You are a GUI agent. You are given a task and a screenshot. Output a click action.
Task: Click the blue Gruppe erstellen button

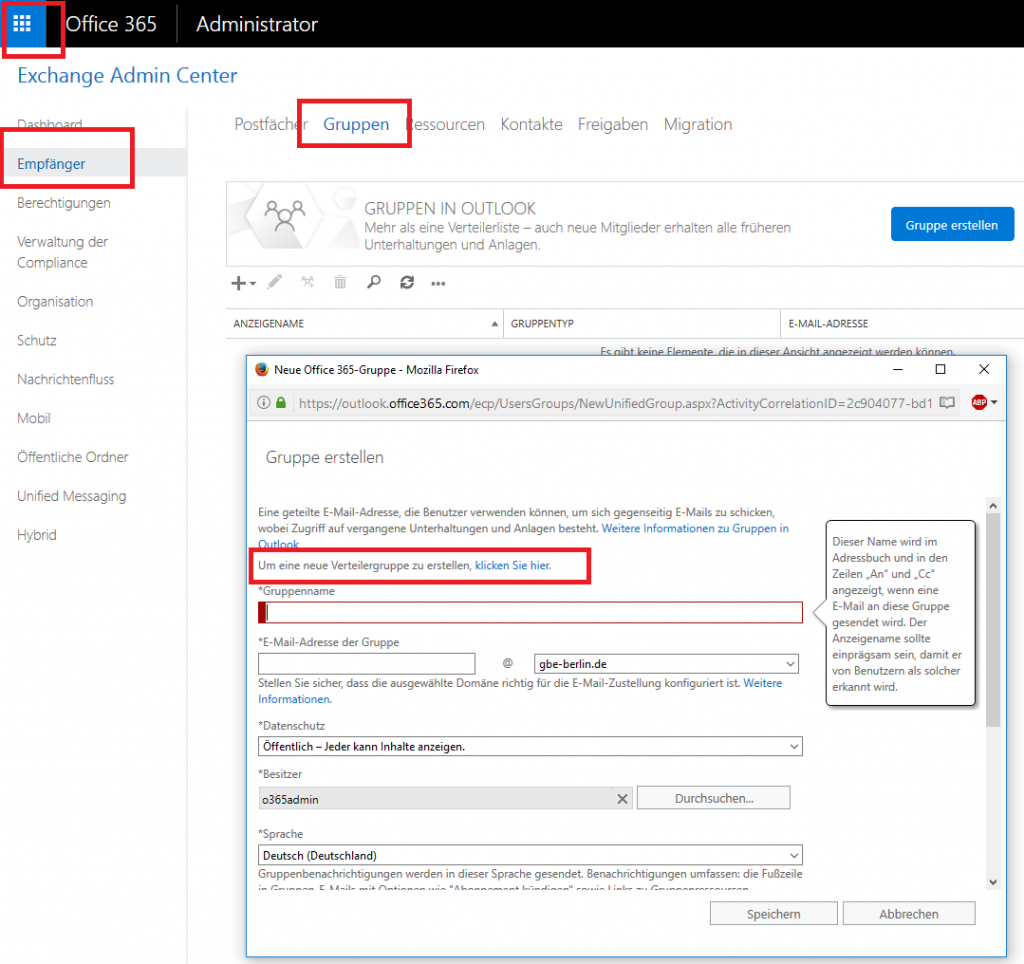click(952, 224)
